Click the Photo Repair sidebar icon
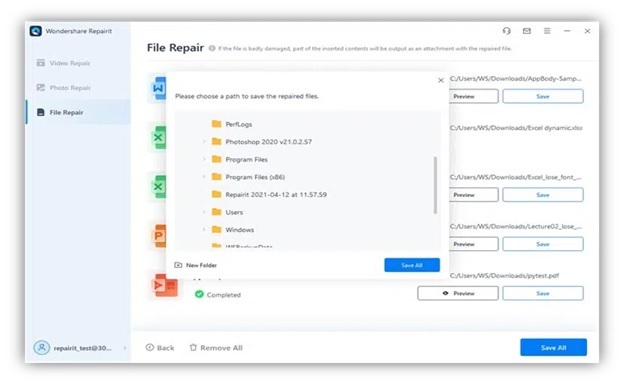Screen dimensions: 624x384 41,88
